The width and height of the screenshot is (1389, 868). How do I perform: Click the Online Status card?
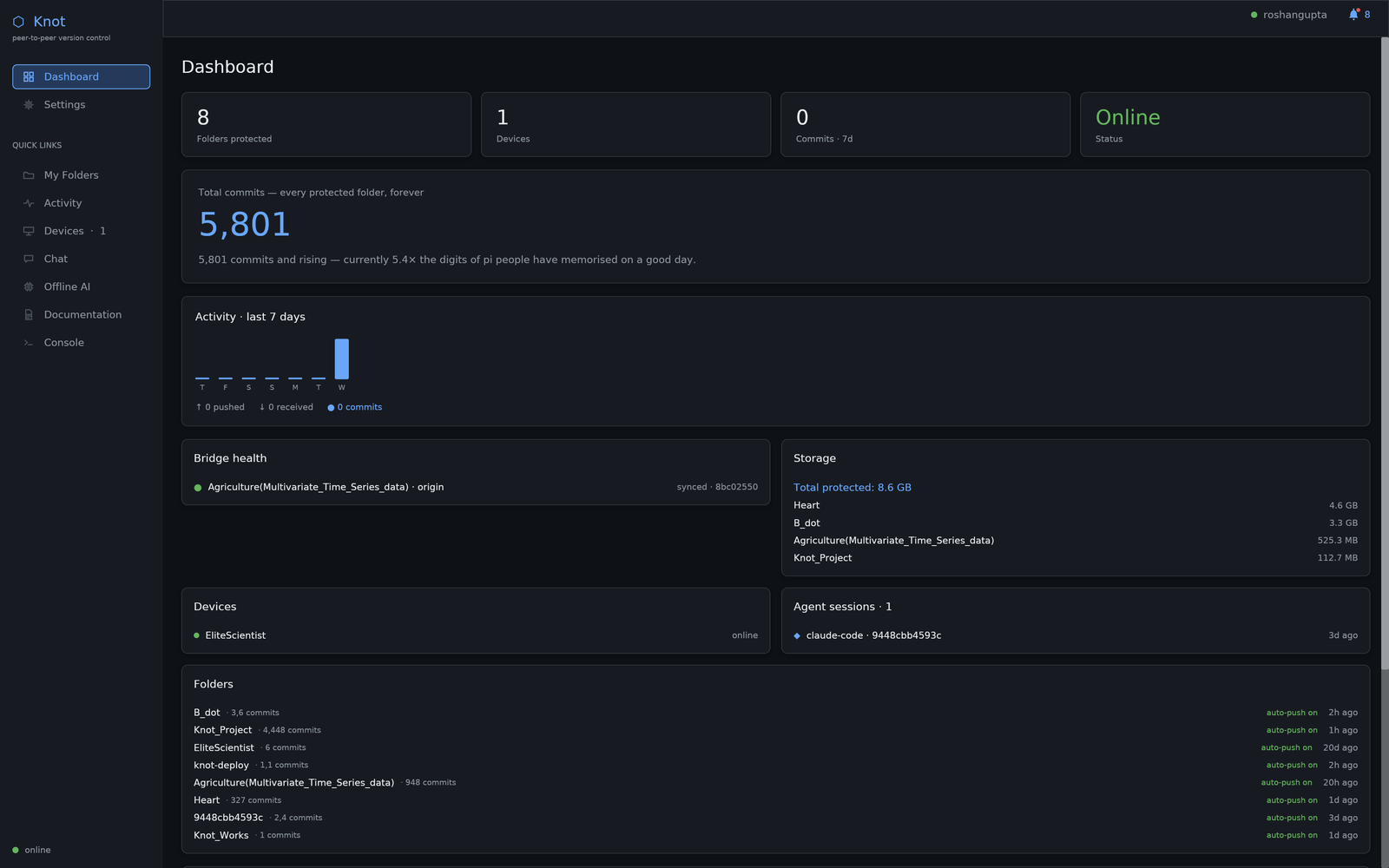(x=1225, y=124)
